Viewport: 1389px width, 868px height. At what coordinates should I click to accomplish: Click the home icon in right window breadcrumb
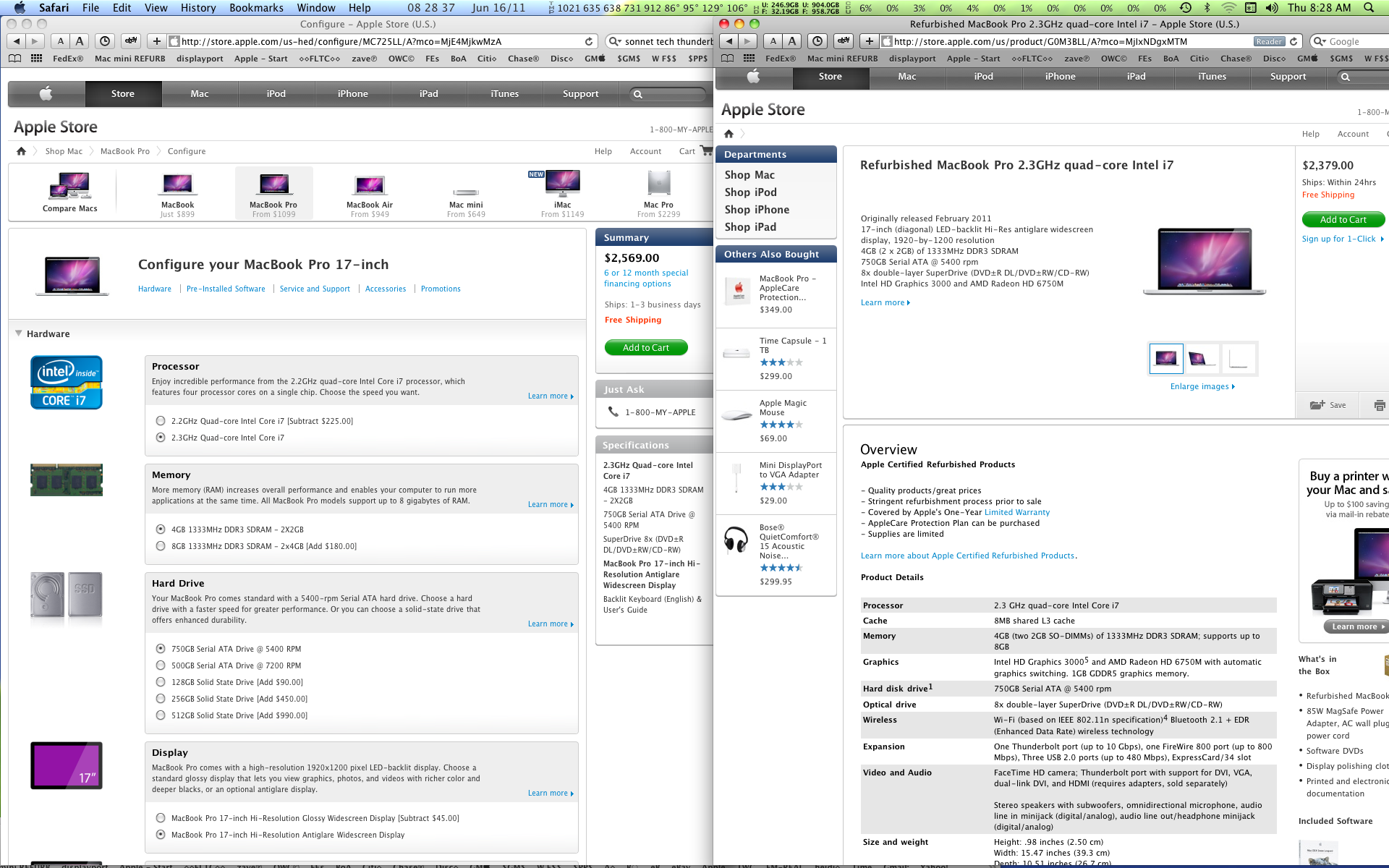click(x=729, y=134)
